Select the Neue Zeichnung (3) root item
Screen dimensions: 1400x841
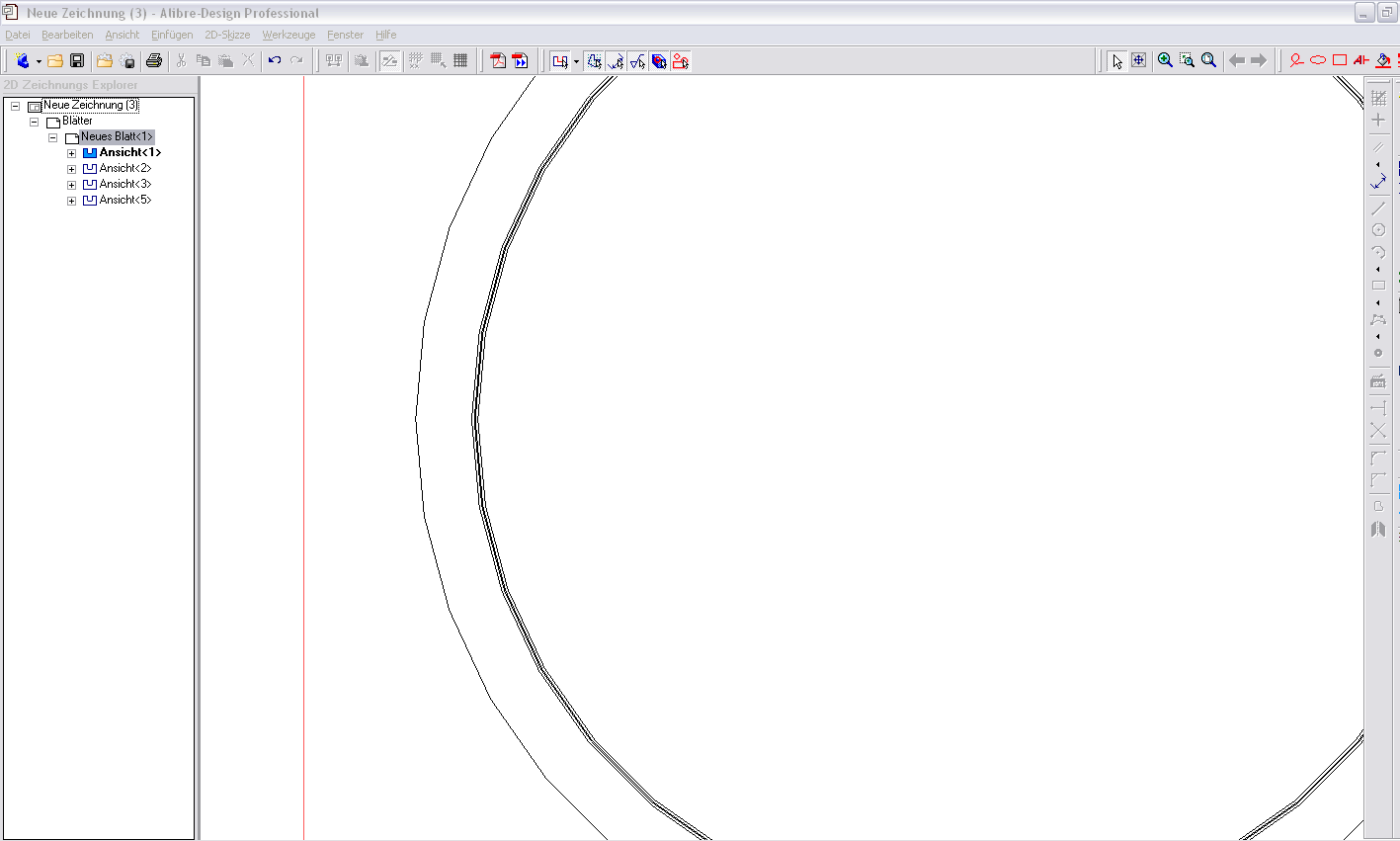pyautogui.click(x=91, y=105)
